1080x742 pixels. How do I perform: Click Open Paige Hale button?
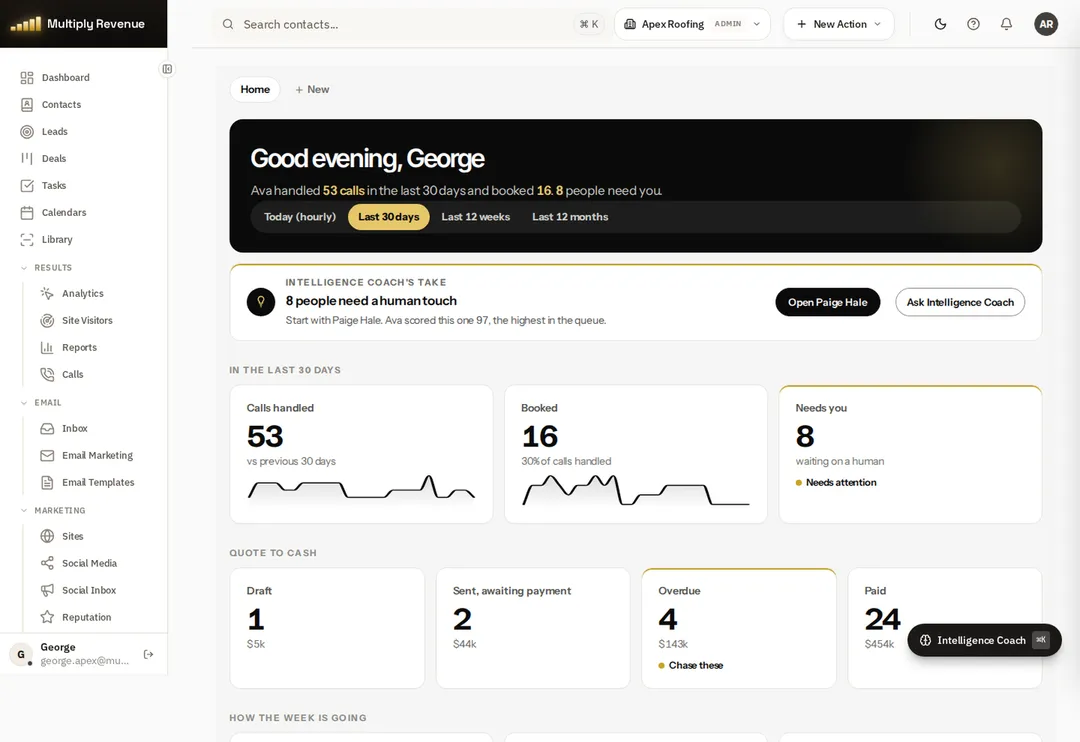coord(827,302)
